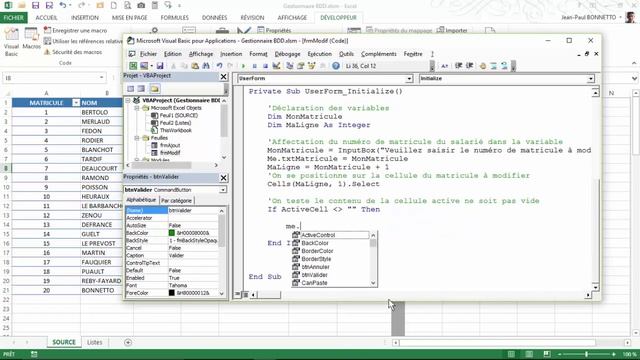Screen dimensions: 640x360
Task: Select btnValider in the autocomplete list
Action: click(315, 275)
